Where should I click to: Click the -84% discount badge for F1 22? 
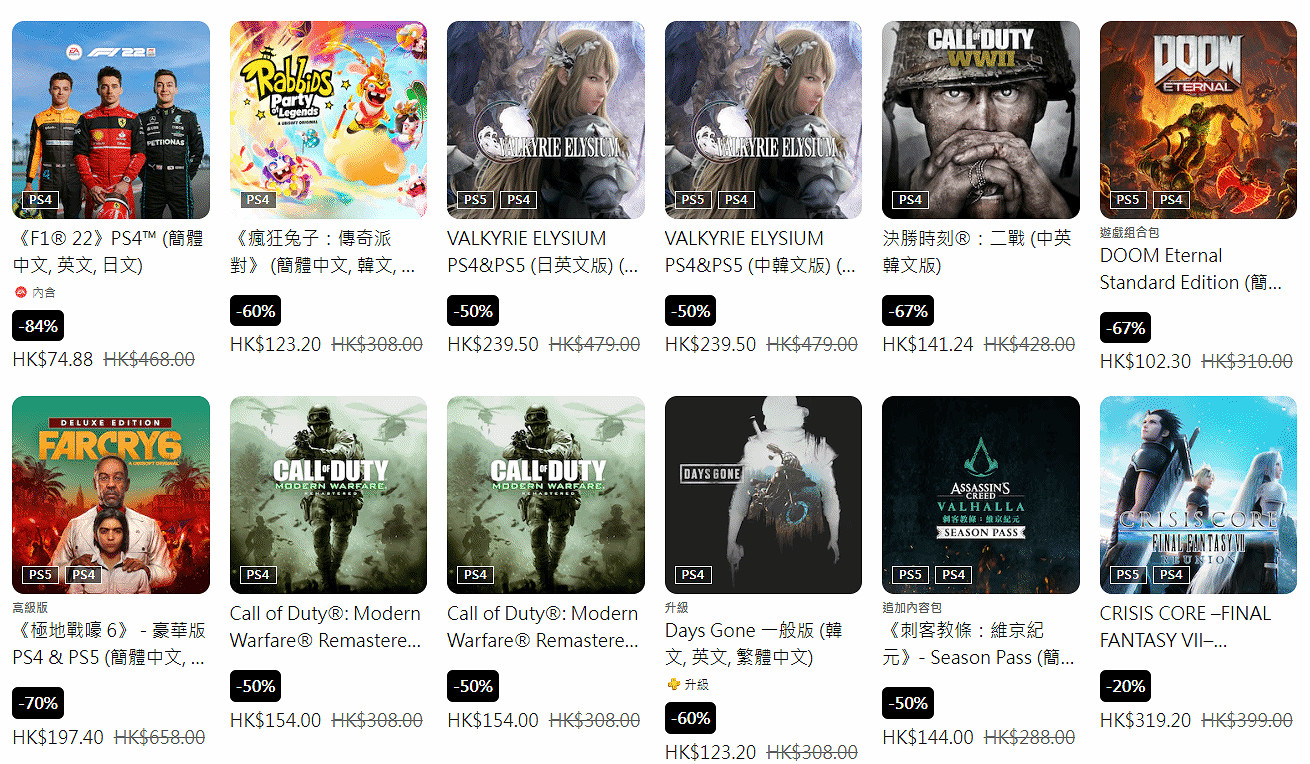tap(38, 326)
